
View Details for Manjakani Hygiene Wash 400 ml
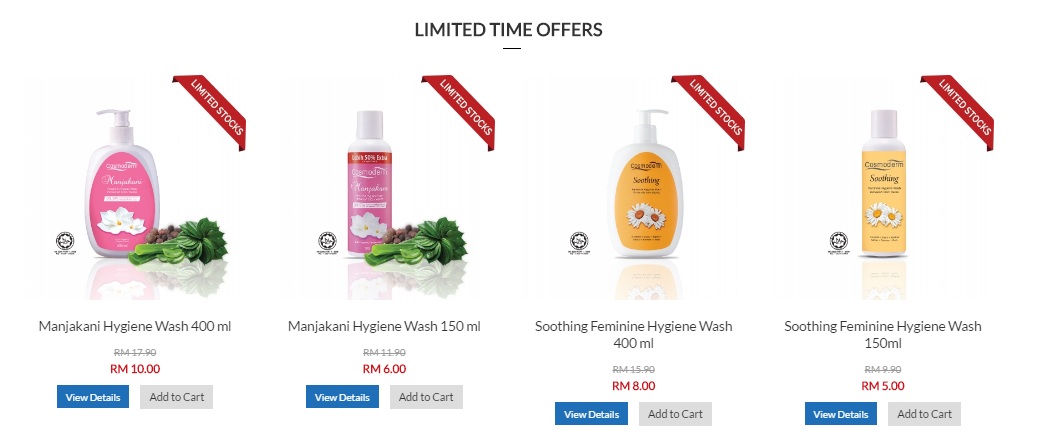point(93,397)
